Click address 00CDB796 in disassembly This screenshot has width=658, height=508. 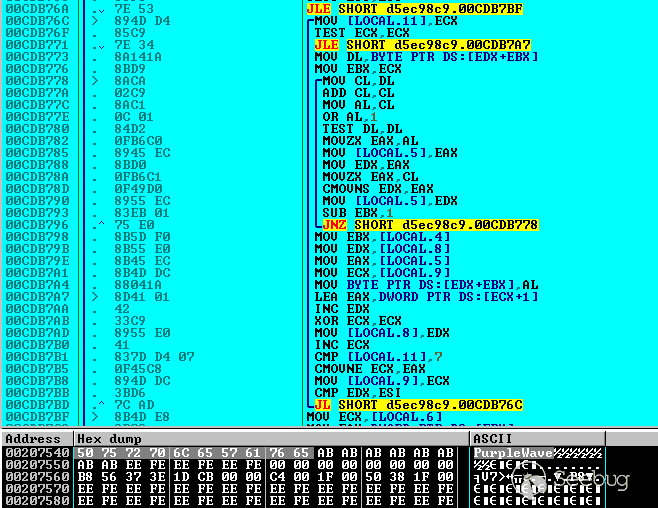(x=37, y=225)
